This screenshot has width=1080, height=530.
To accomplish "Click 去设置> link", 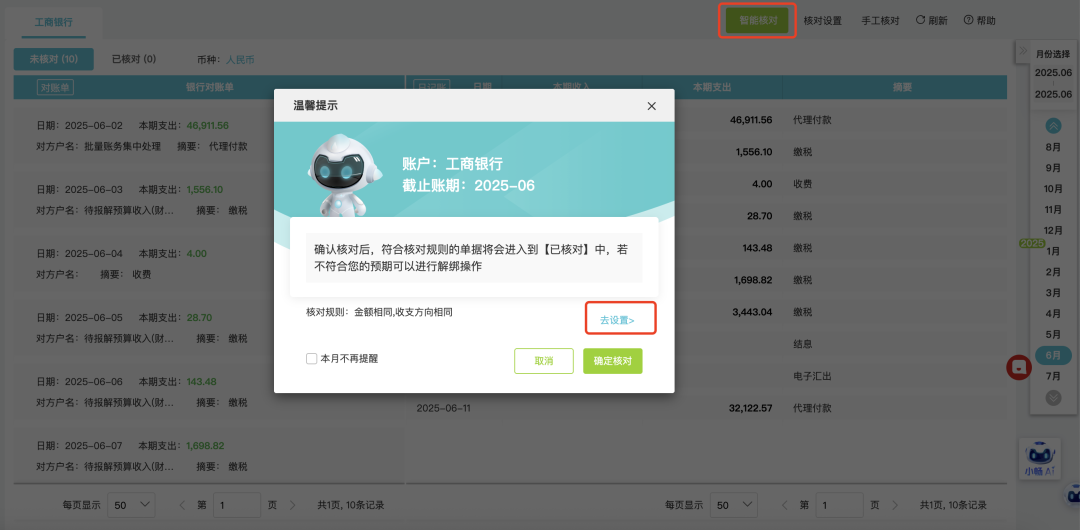I will point(617,320).
